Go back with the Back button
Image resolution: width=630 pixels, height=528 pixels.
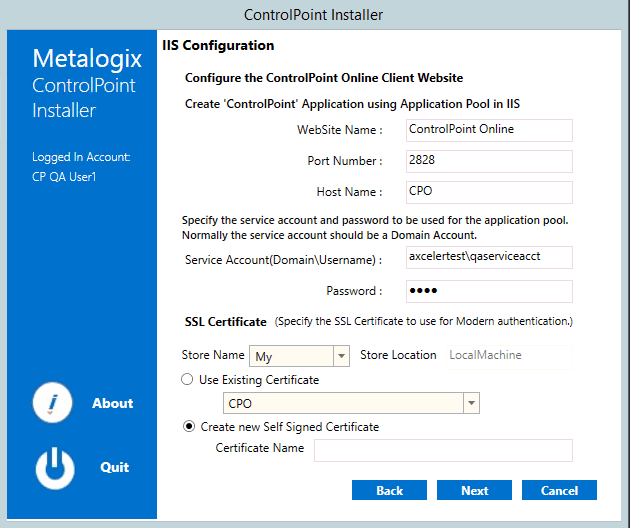(389, 490)
